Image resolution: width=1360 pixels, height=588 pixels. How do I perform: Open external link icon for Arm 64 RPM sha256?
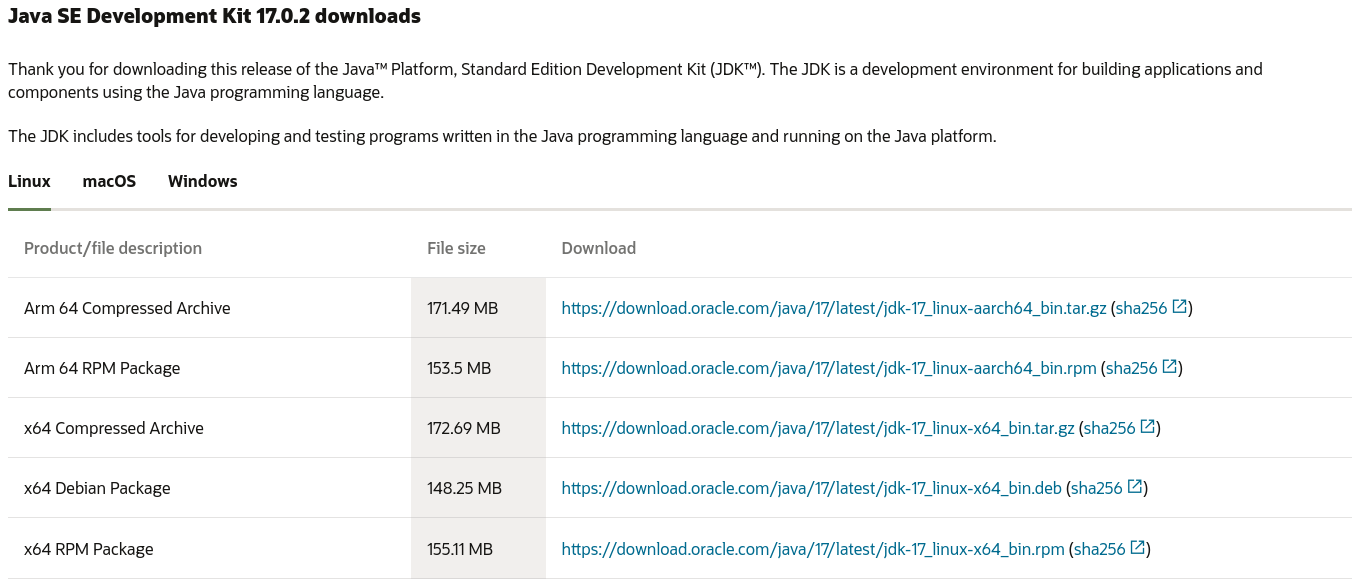1169,367
